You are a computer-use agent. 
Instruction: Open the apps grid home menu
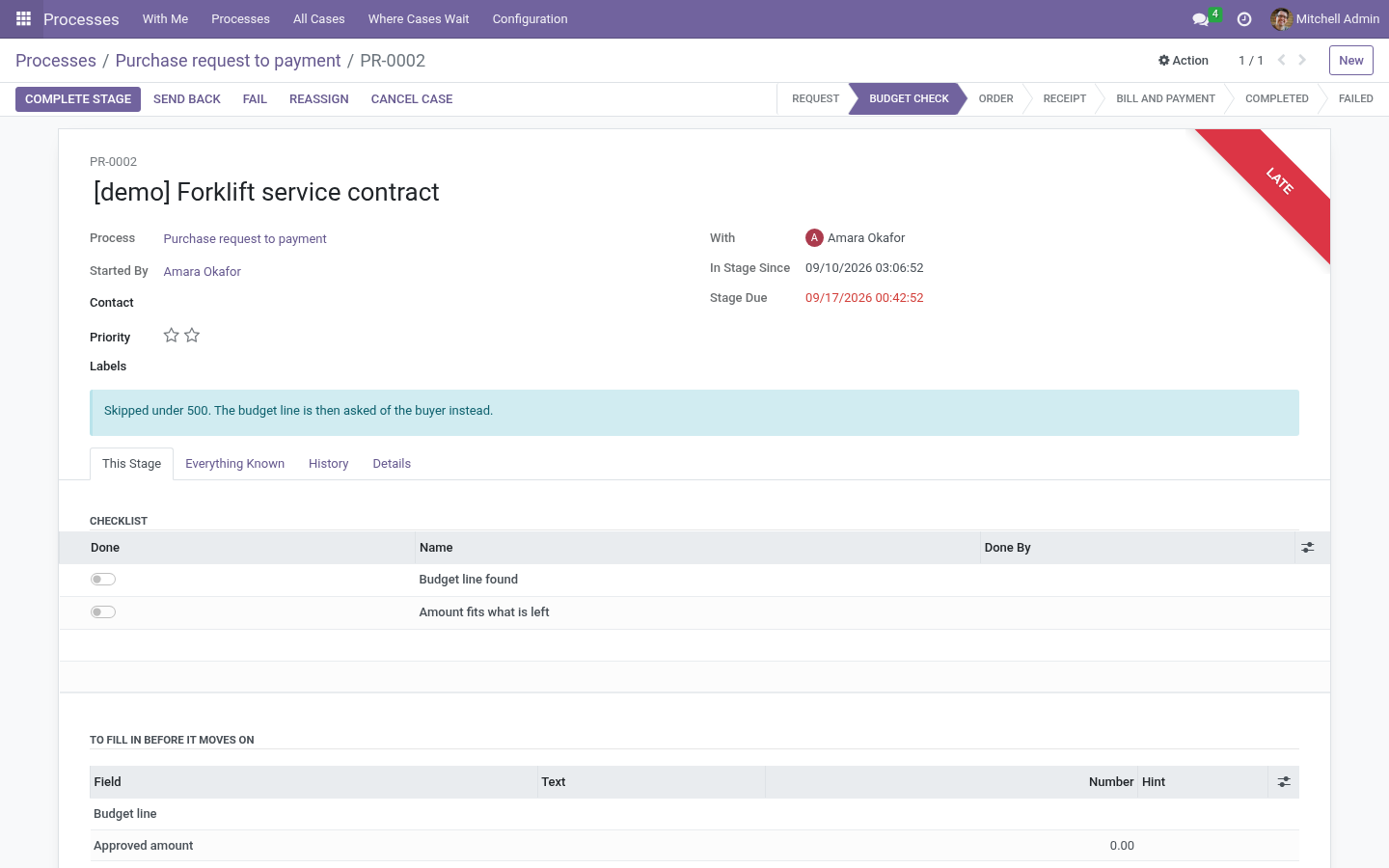[23, 18]
